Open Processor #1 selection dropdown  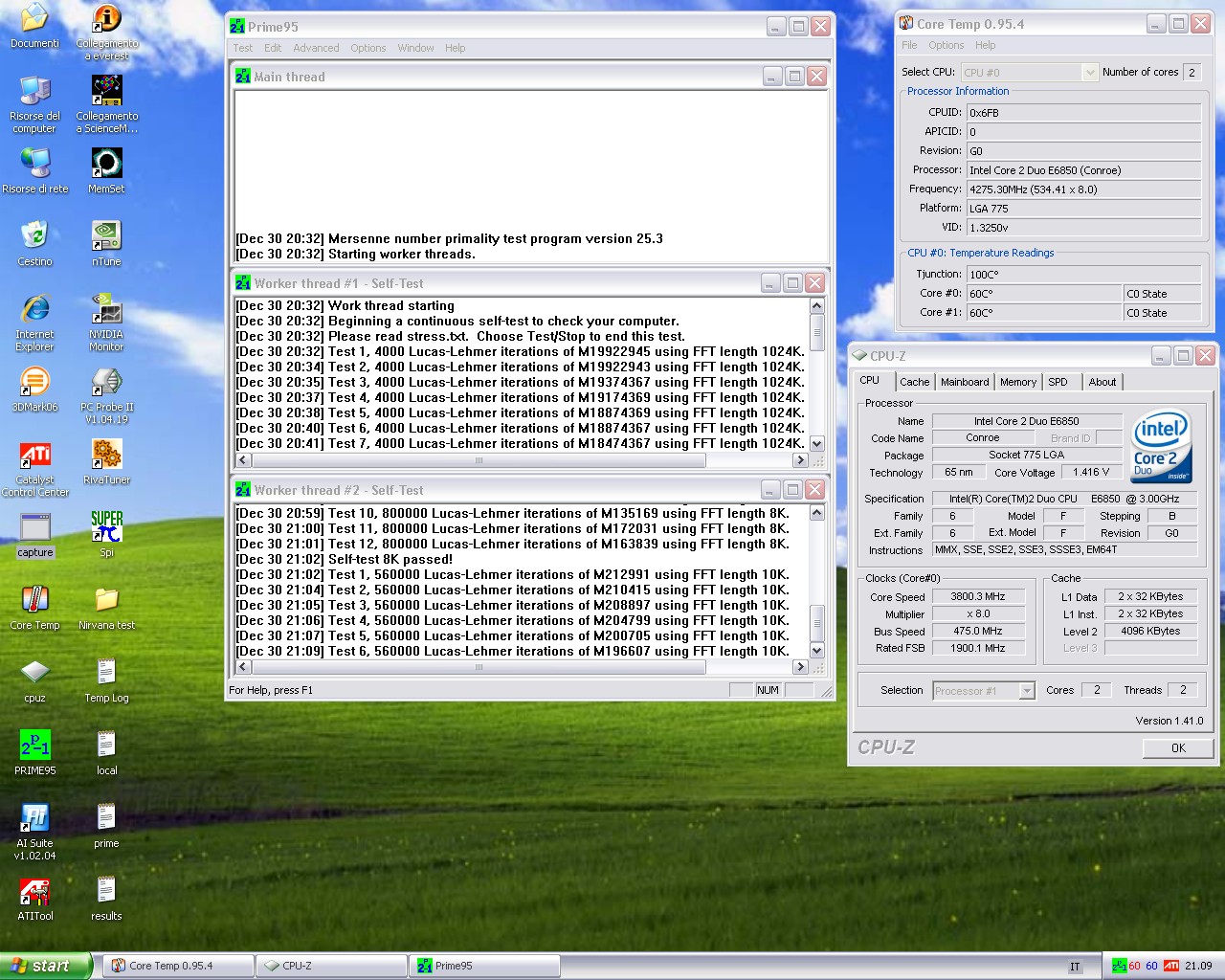(x=984, y=691)
